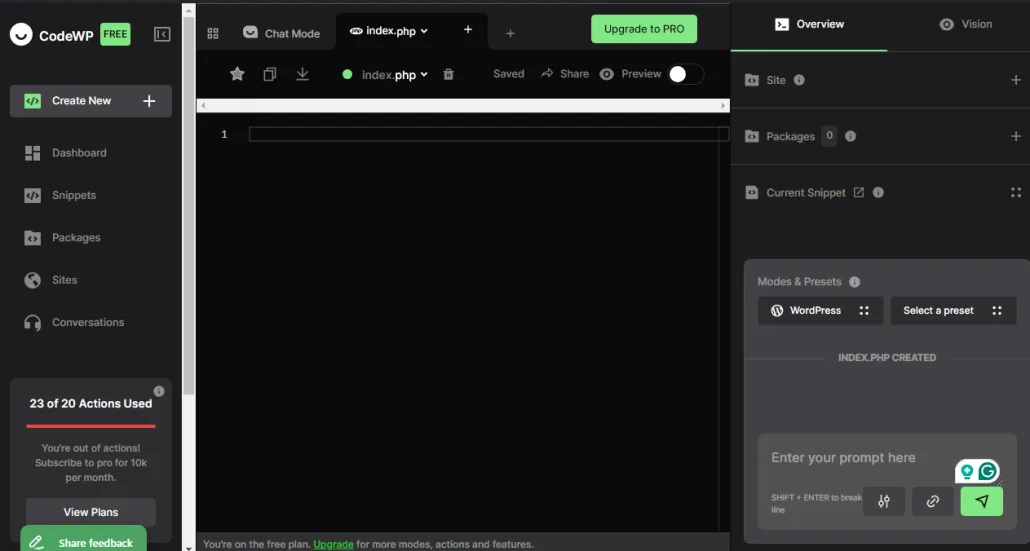The width and height of the screenshot is (1030, 551).
Task: Click info icon next to Site
Action: point(799,80)
